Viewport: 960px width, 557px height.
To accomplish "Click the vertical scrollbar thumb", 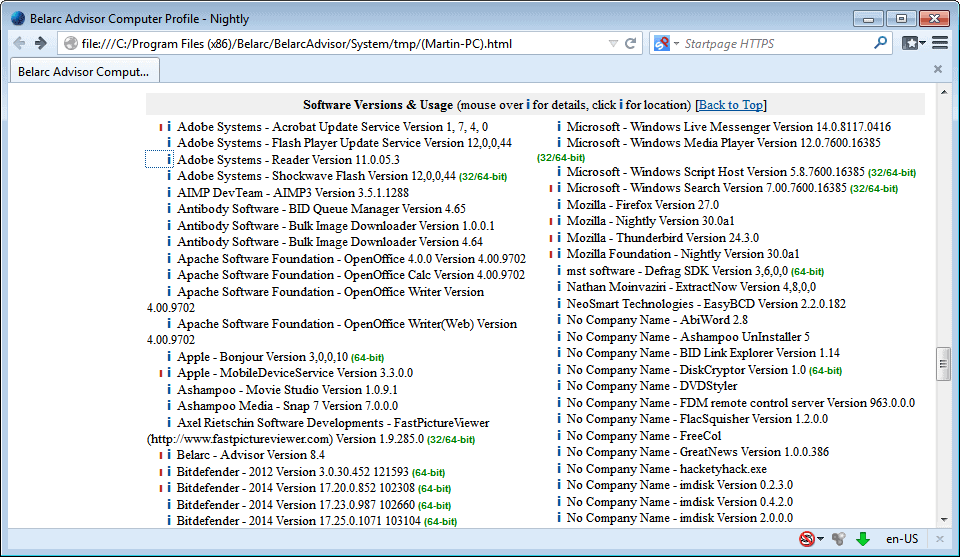I will pos(943,364).
